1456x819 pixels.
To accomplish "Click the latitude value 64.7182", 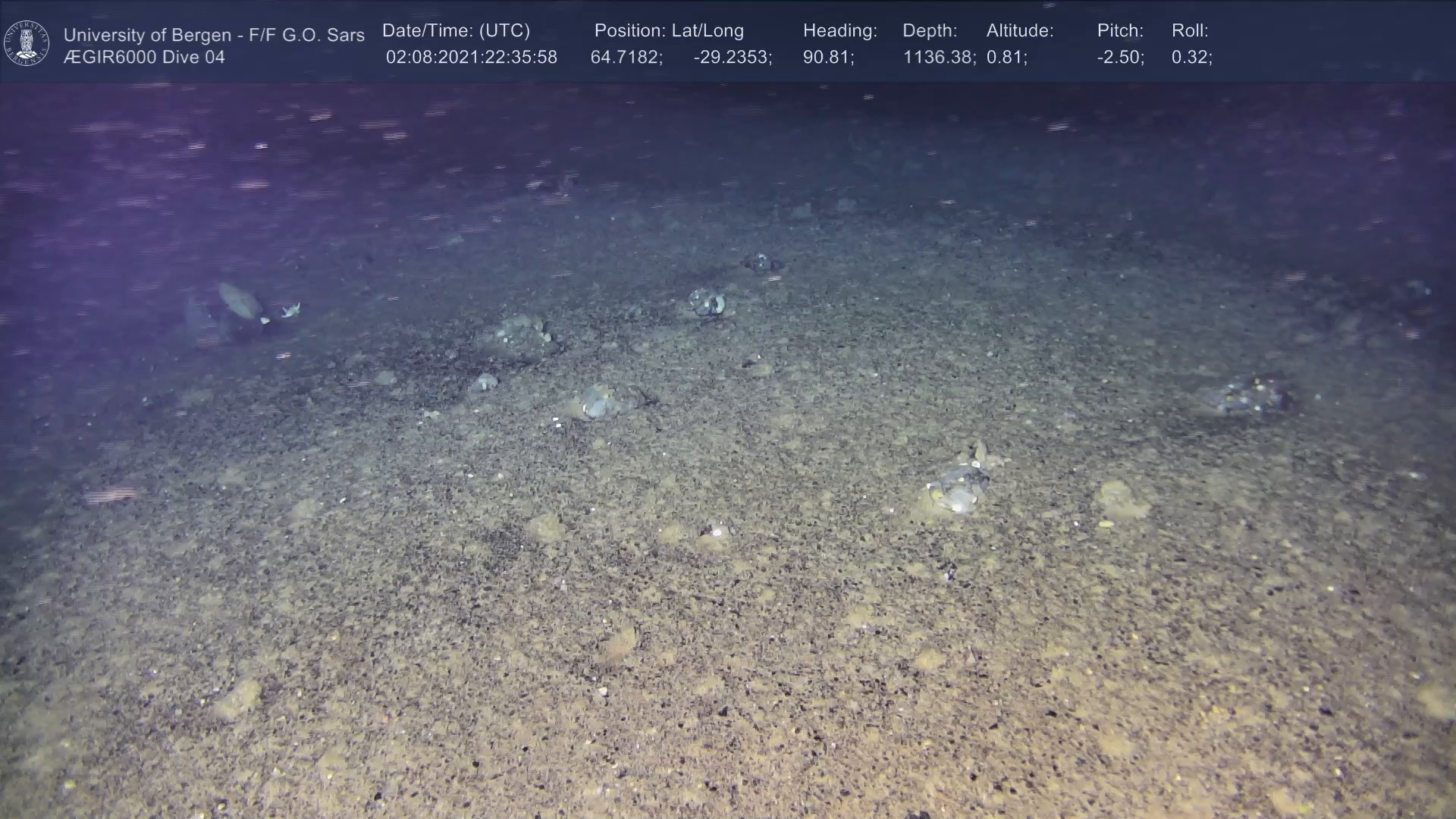I will point(626,58).
